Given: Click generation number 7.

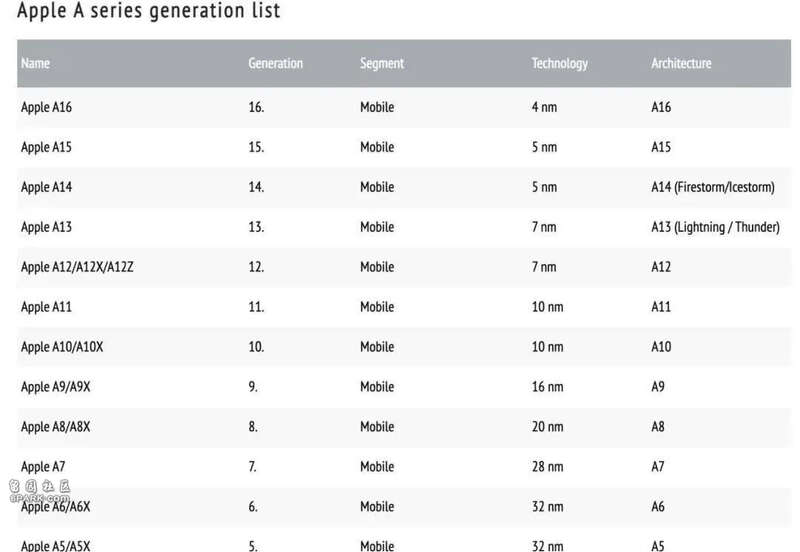Looking at the screenshot, I should [x=253, y=466].
